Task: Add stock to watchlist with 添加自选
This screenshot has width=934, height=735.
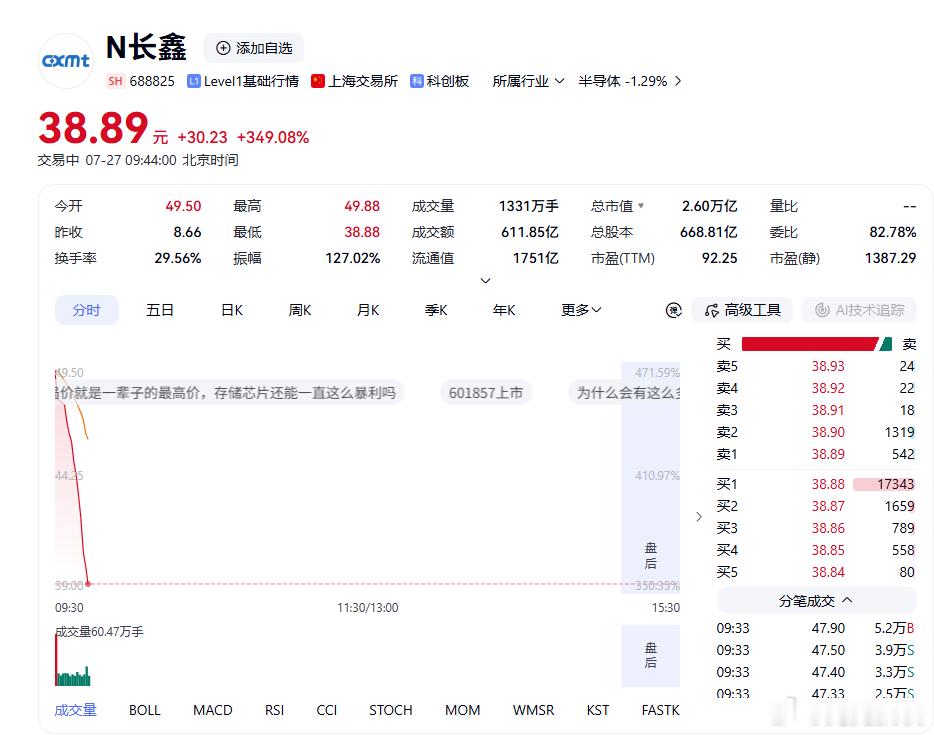Action: coord(254,48)
